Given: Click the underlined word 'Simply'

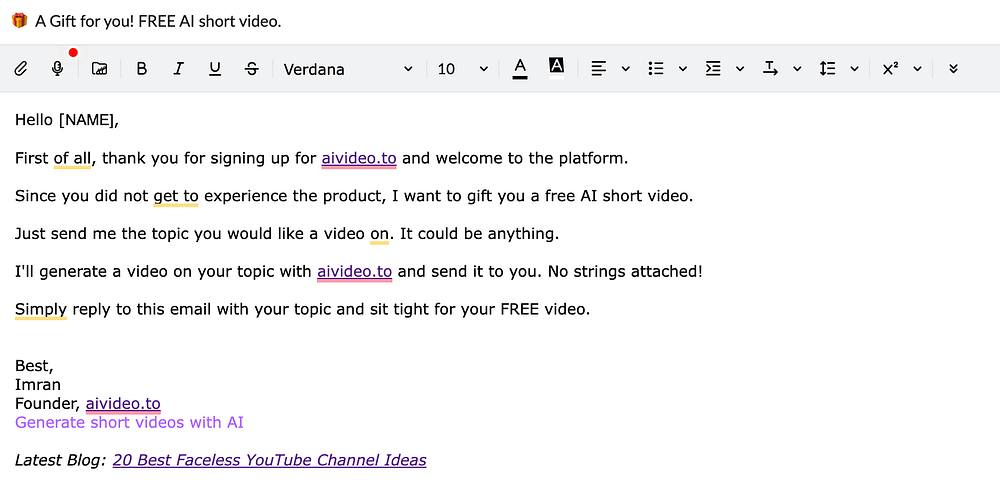Looking at the screenshot, I should pyautogui.click(x=41, y=310).
